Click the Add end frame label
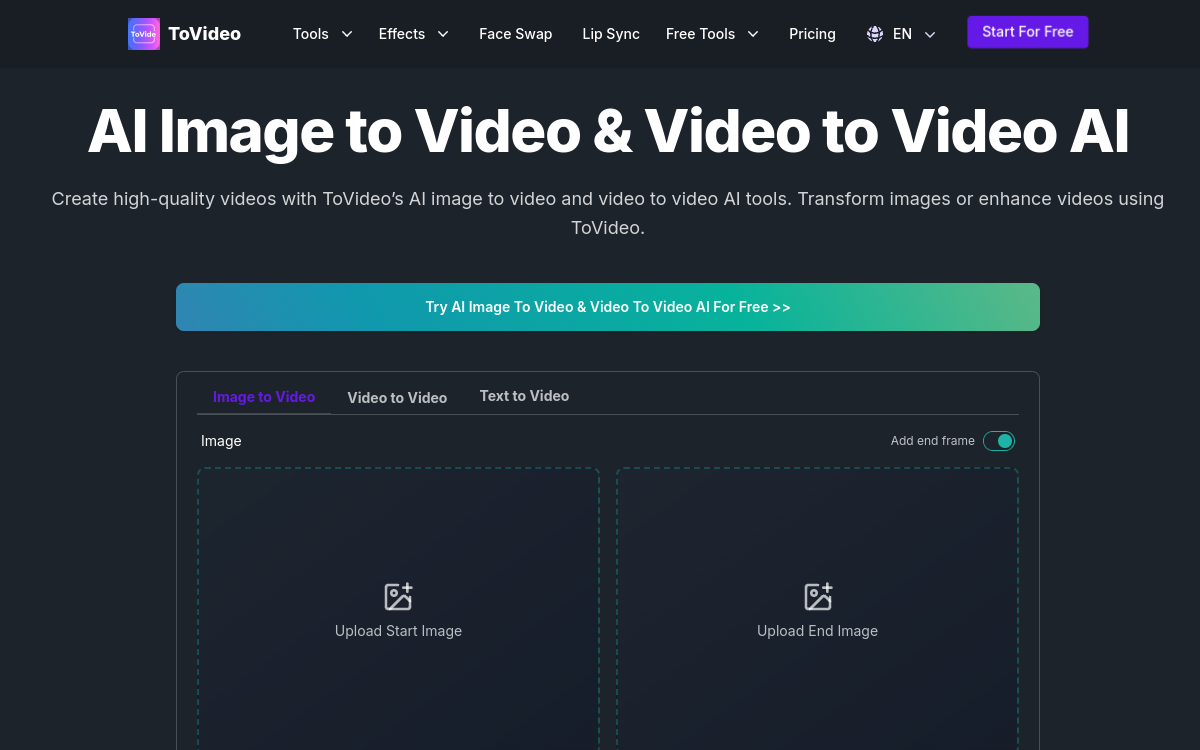This screenshot has height=750, width=1200. pos(933,441)
